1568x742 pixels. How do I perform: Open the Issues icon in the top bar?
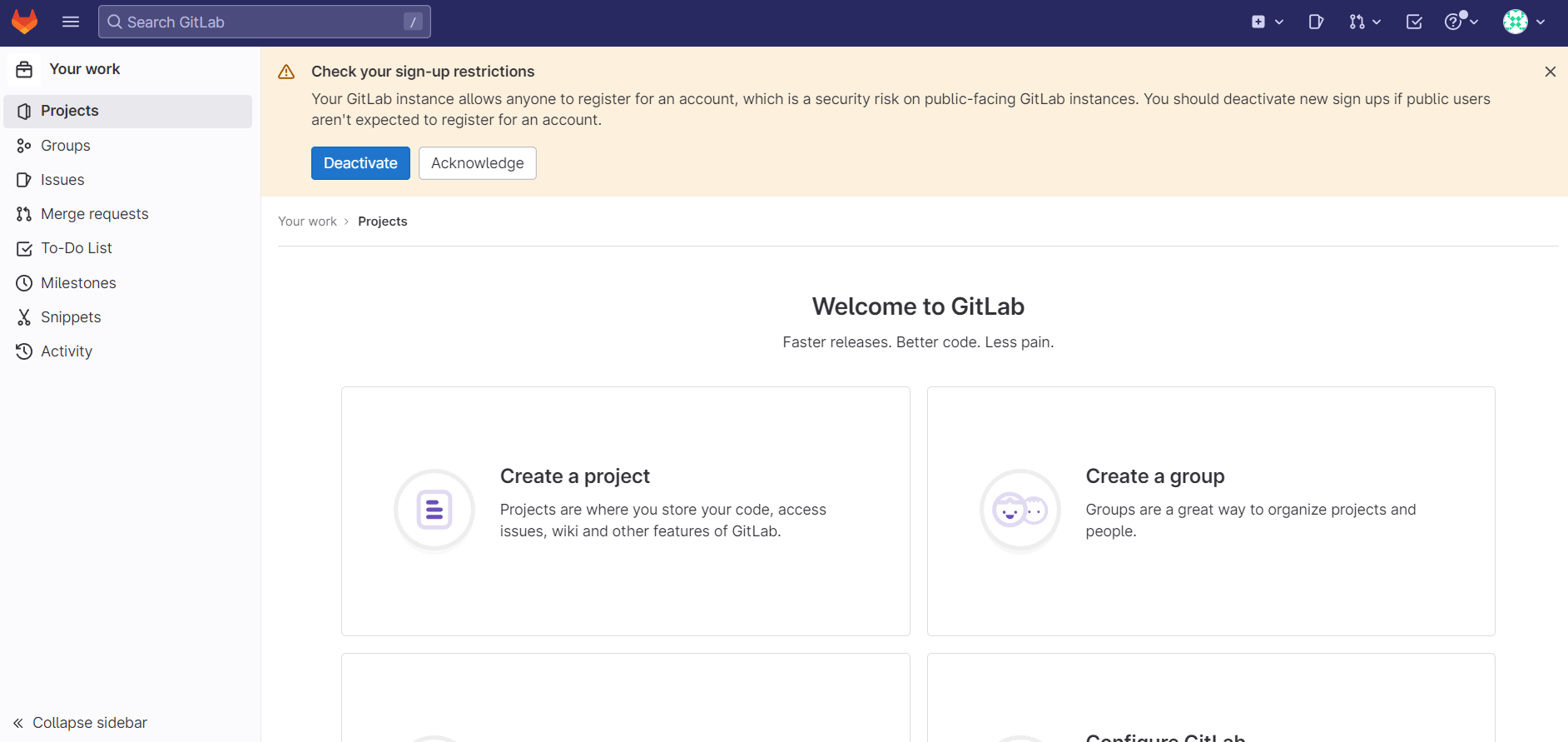pos(1316,22)
